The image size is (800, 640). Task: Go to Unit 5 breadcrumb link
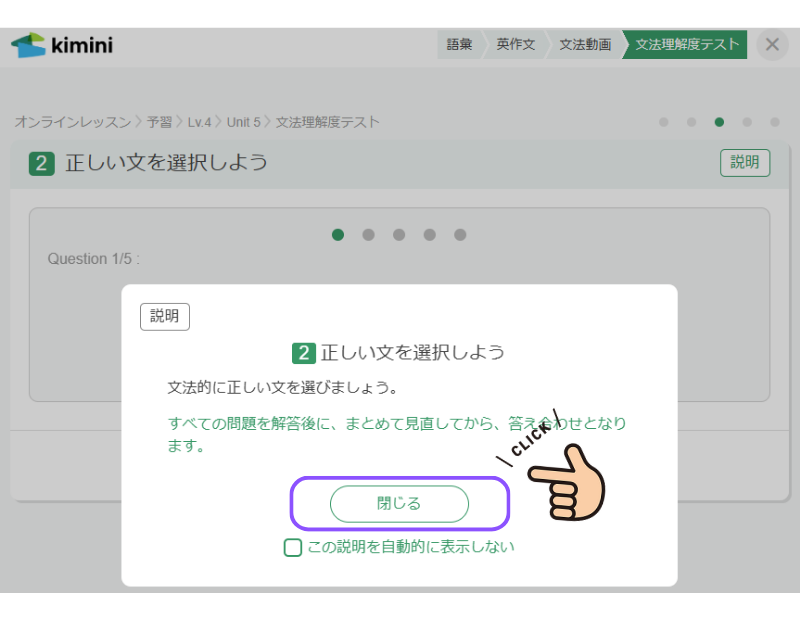click(x=244, y=122)
